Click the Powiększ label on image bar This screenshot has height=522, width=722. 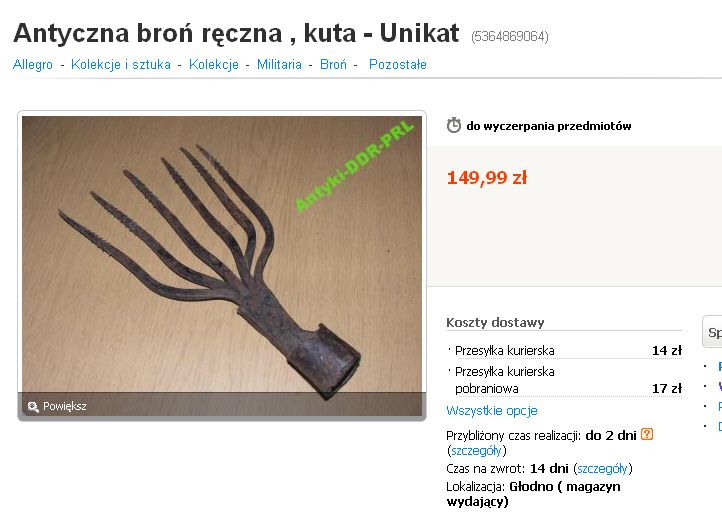(64, 406)
